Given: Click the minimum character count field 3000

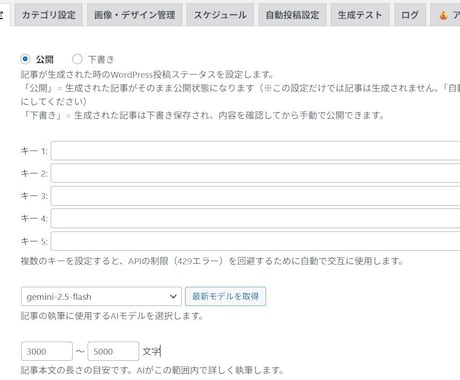Looking at the screenshot, I should pyautogui.click(x=47, y=351).
